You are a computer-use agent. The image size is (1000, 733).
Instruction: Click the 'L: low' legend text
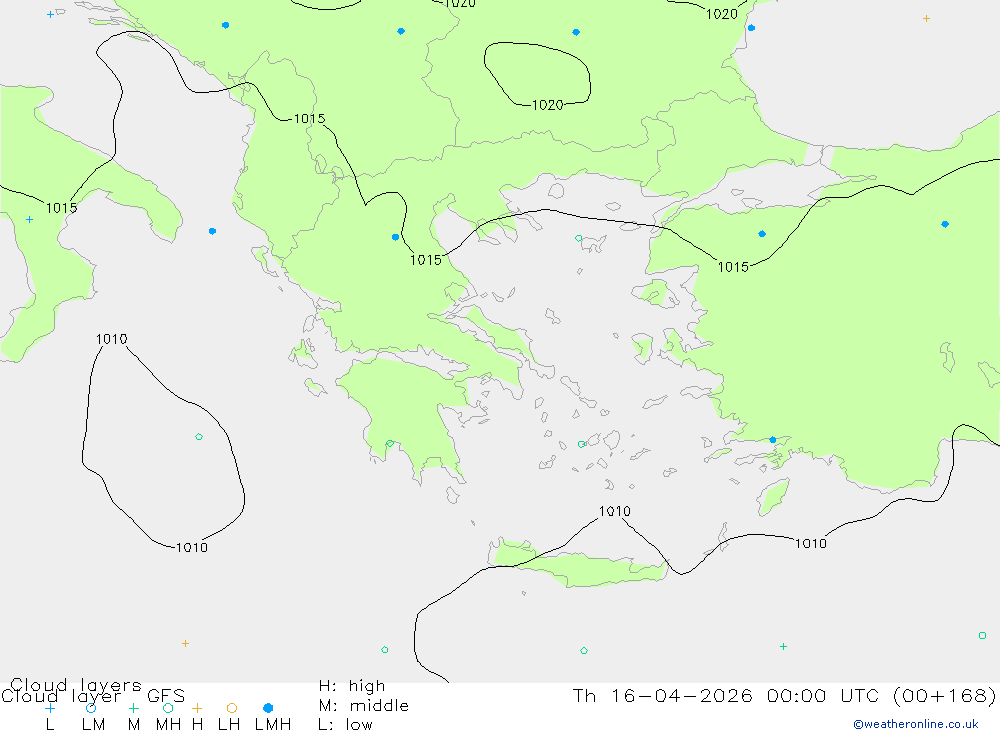pyautogui.click(x=345, y=725)
